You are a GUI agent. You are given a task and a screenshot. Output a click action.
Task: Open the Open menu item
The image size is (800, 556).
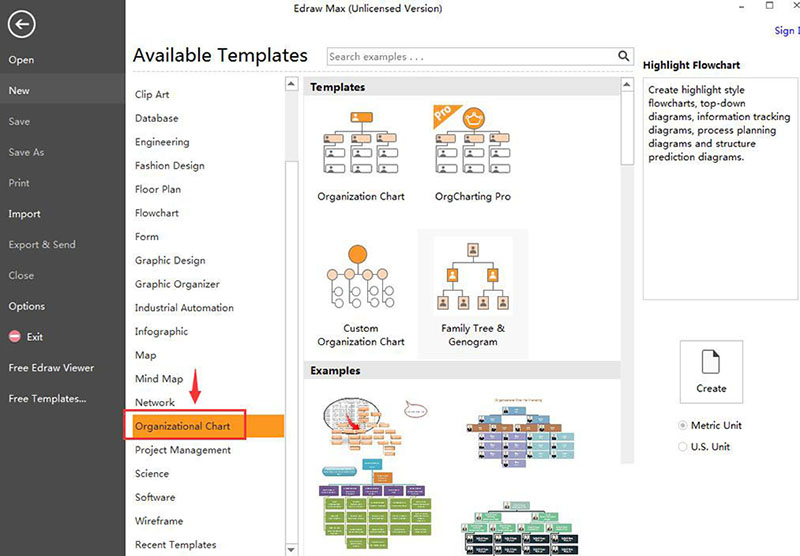pyautogui.click(x=21, y=60)
